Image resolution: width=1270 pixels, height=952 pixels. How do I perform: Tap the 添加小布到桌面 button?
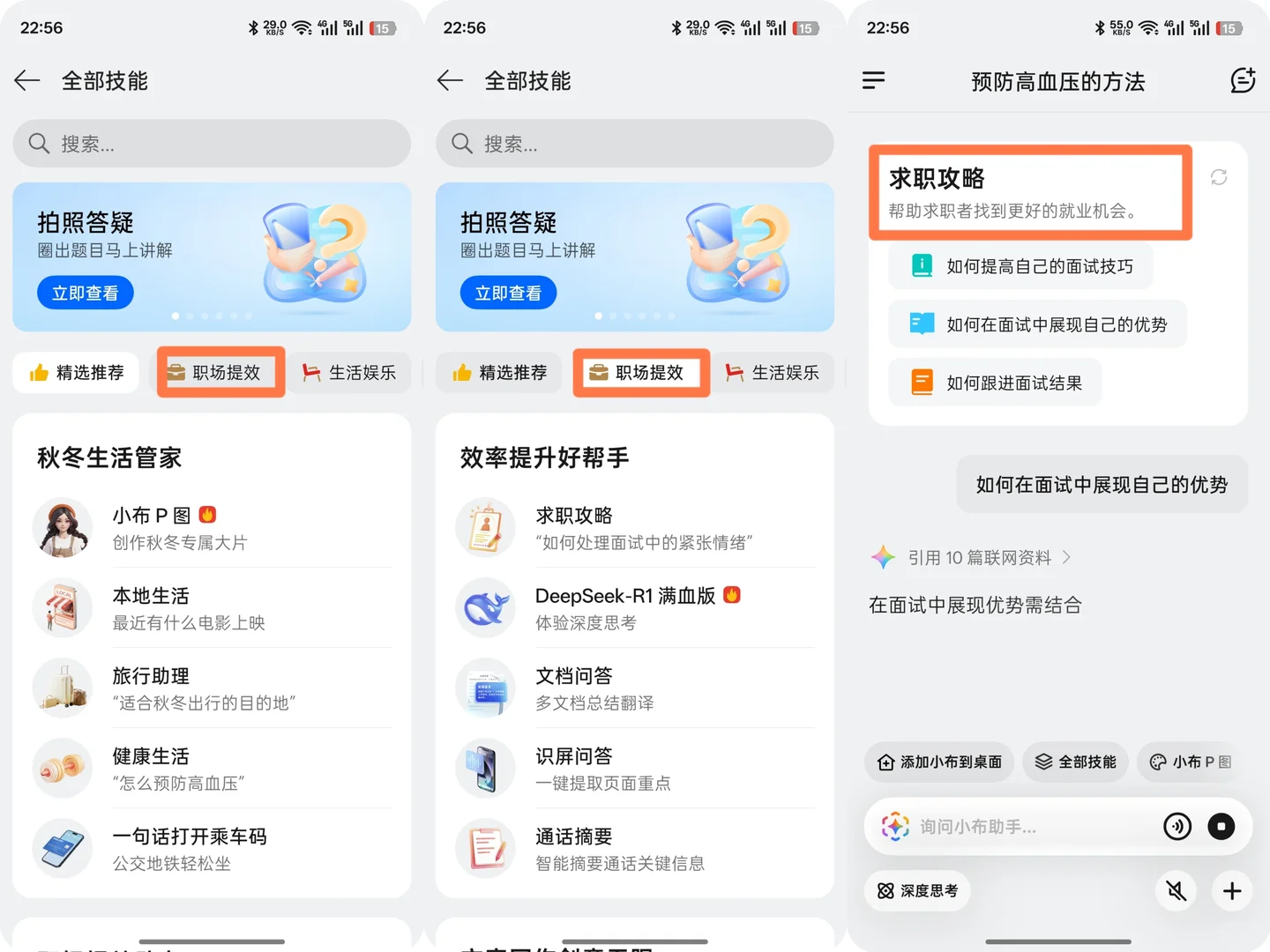point(938,762)
